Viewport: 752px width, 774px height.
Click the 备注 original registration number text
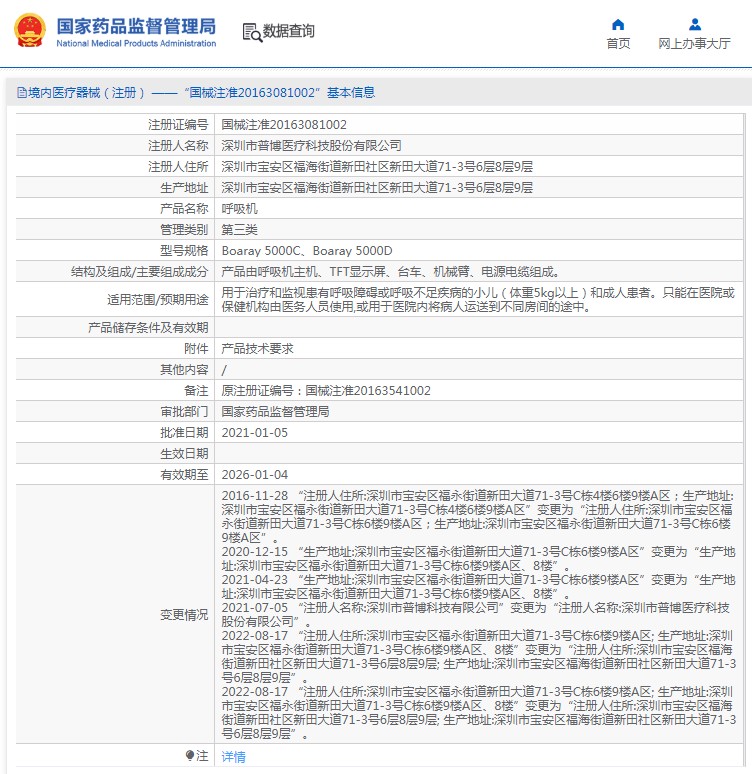coord(326,390)
